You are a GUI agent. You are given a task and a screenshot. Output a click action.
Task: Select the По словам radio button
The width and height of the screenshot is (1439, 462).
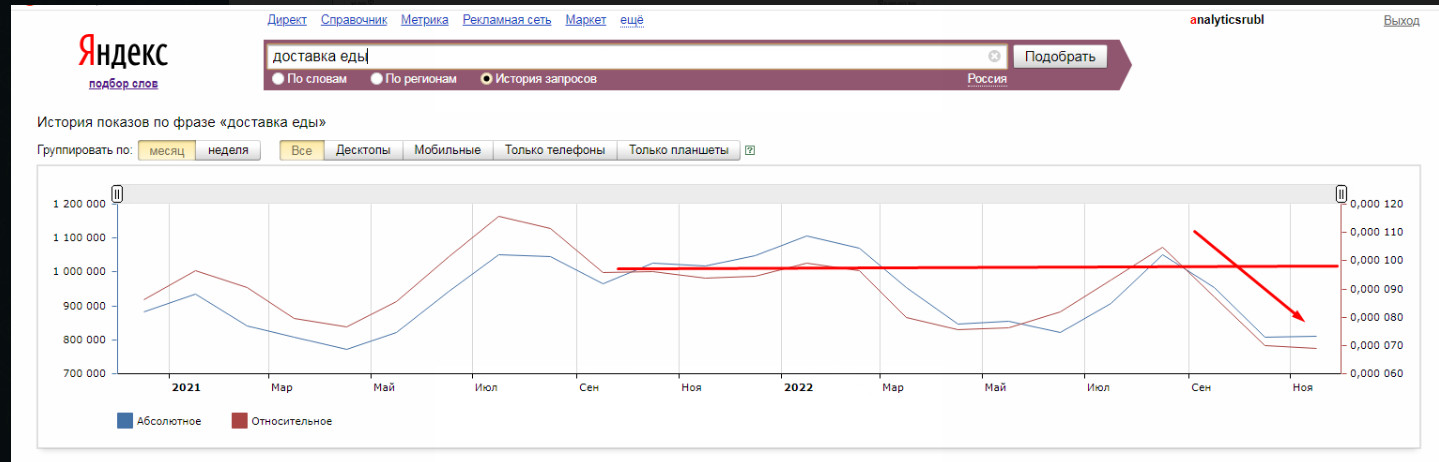pyautogui.click(x=278, y=79)
